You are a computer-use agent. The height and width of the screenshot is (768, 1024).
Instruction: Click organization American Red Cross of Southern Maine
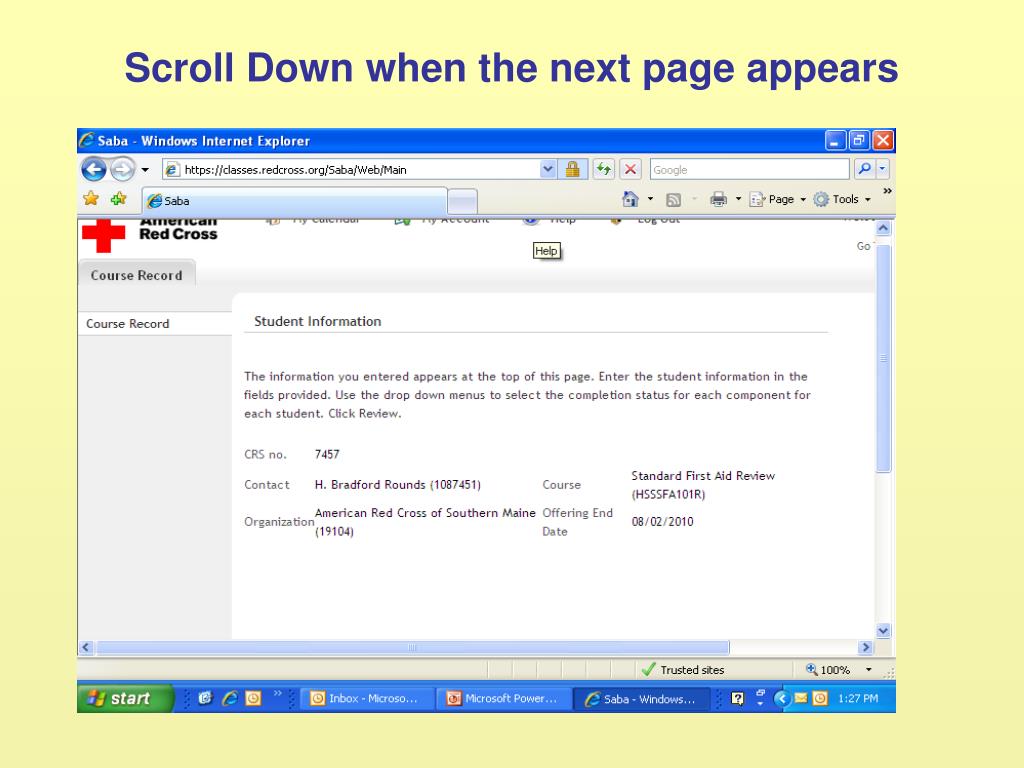425,513
